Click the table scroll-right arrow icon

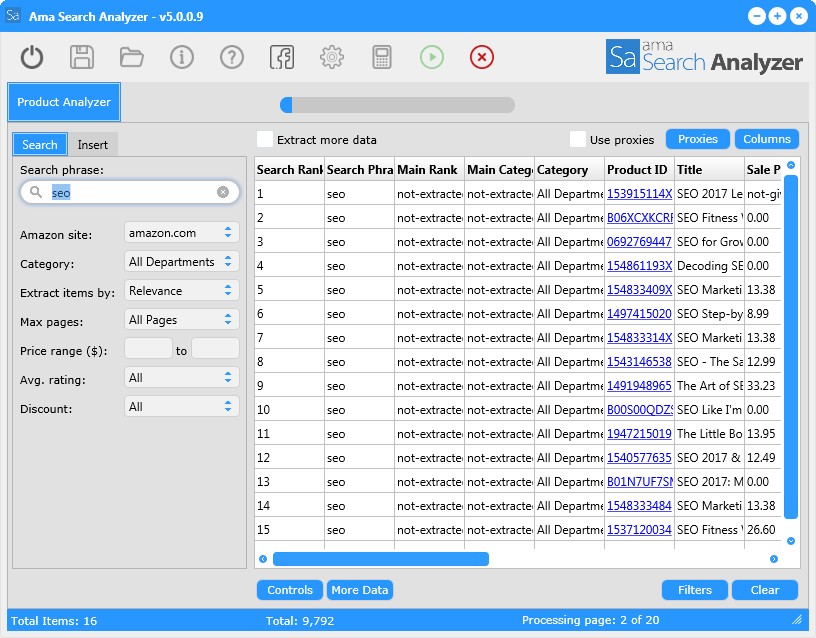774,559
